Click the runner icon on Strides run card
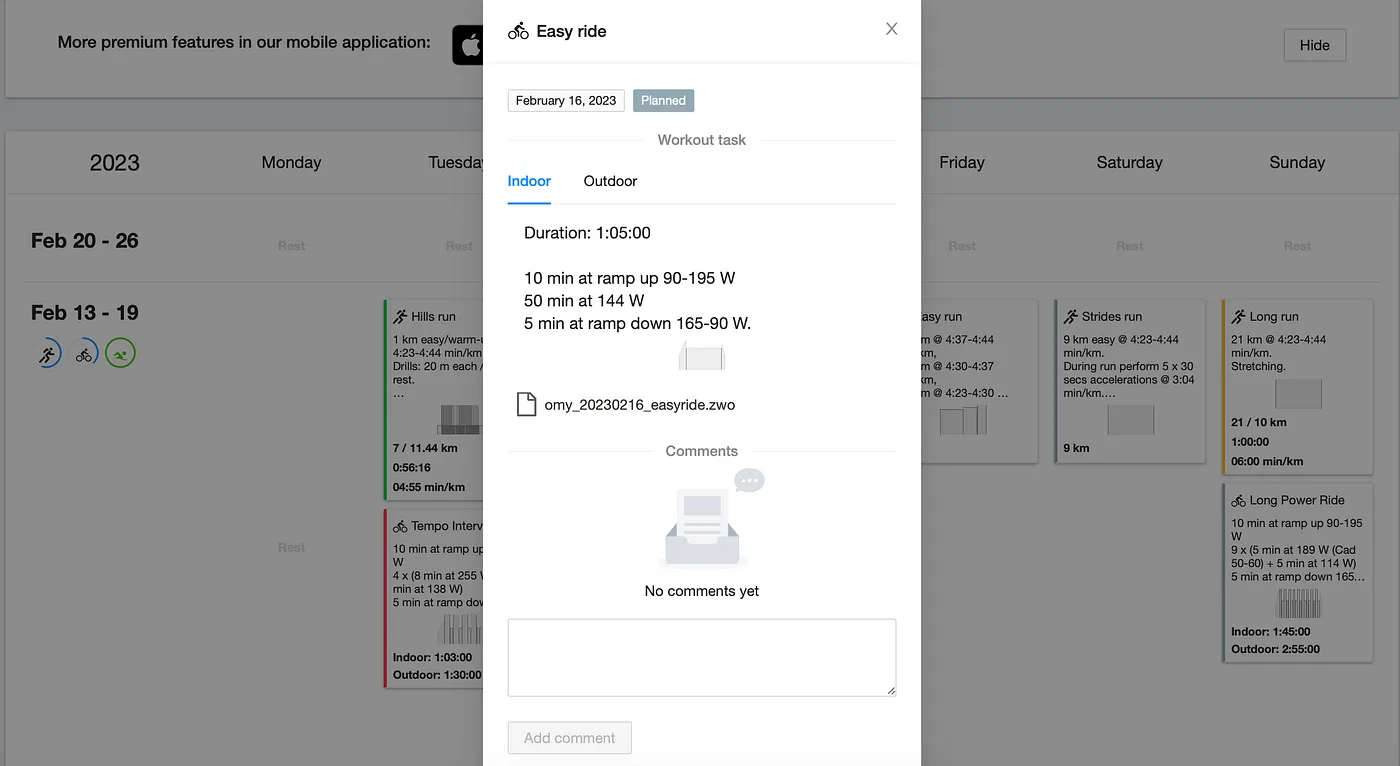The image size is (1400, 766). [1071, 316]
